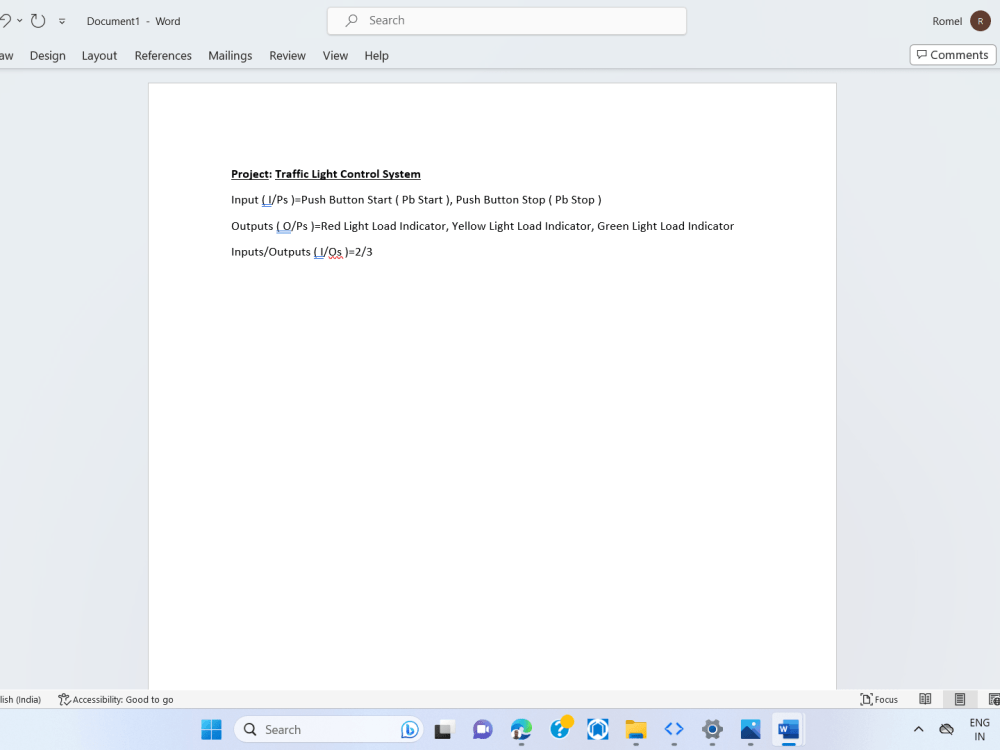The height and width of the screenshot is (750, 1000).
Task: Select Print Layout view icon
Action: (959, 699)
